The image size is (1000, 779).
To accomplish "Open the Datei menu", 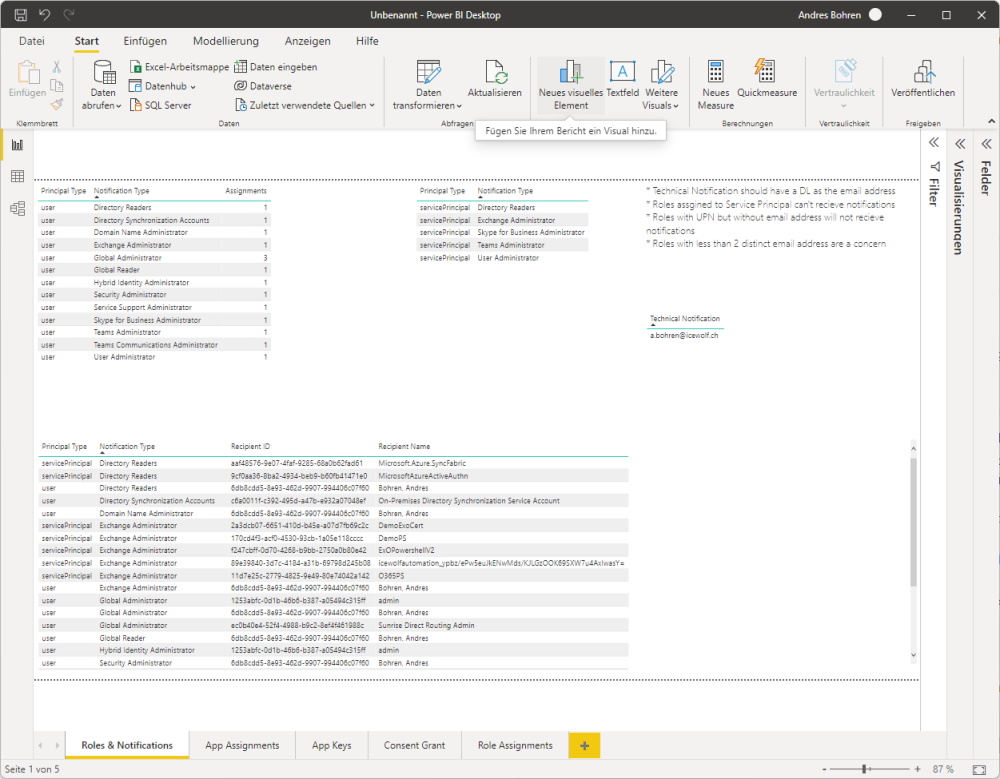I will [x=32, y=41].
